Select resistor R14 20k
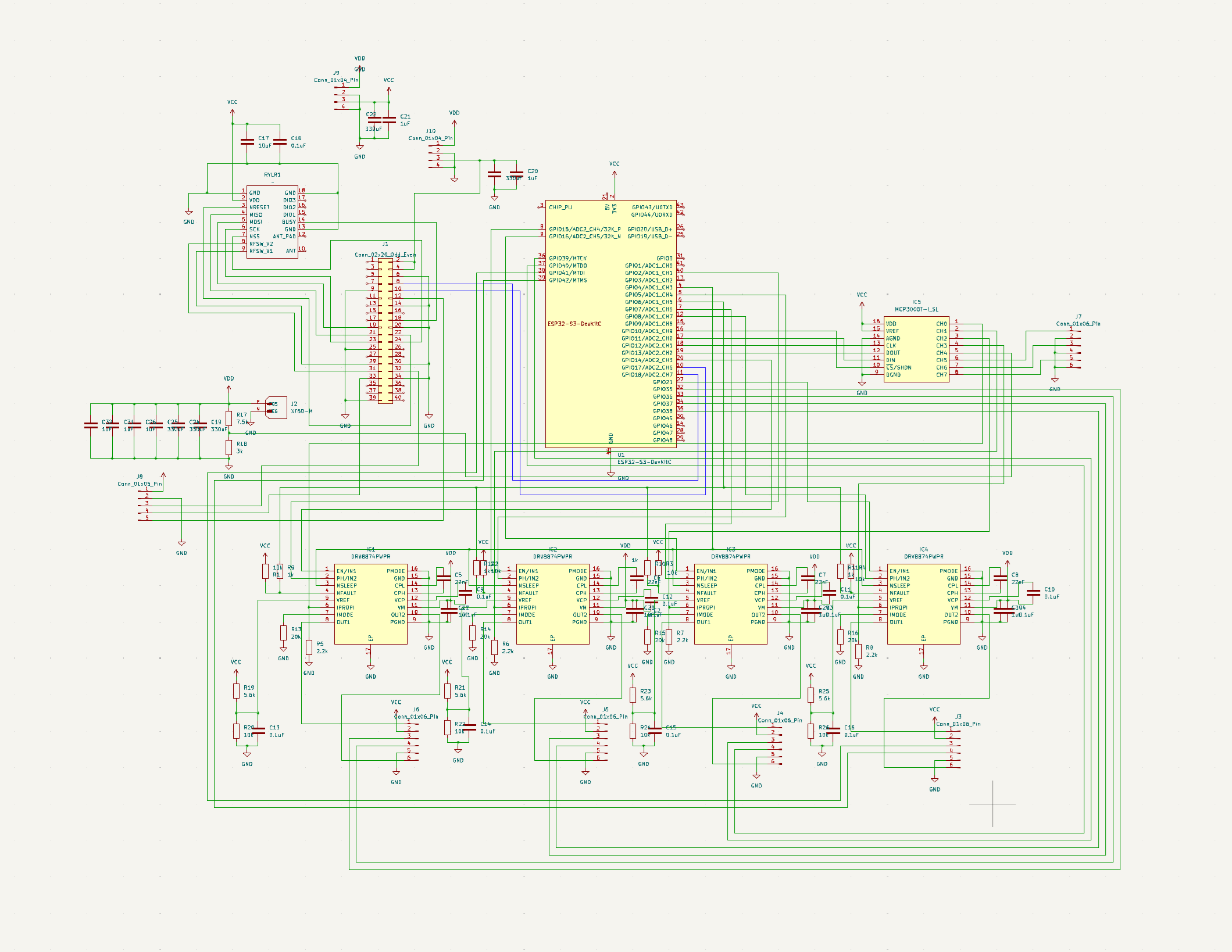The width and height of the screenshot is (1232, 952). 472,633
